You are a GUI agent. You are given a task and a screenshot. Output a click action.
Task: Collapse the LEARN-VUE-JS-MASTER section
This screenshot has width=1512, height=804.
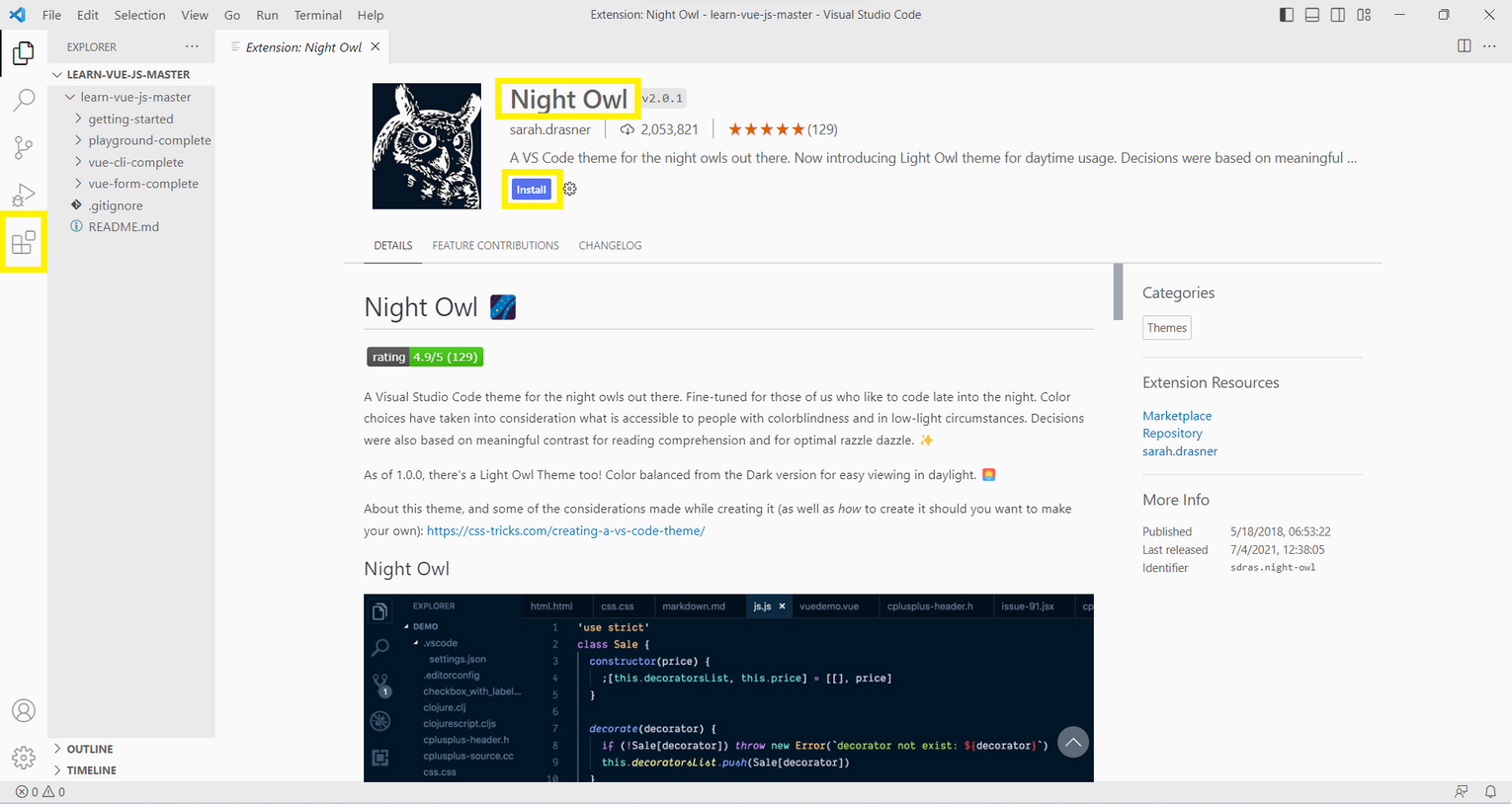(57, 75)
